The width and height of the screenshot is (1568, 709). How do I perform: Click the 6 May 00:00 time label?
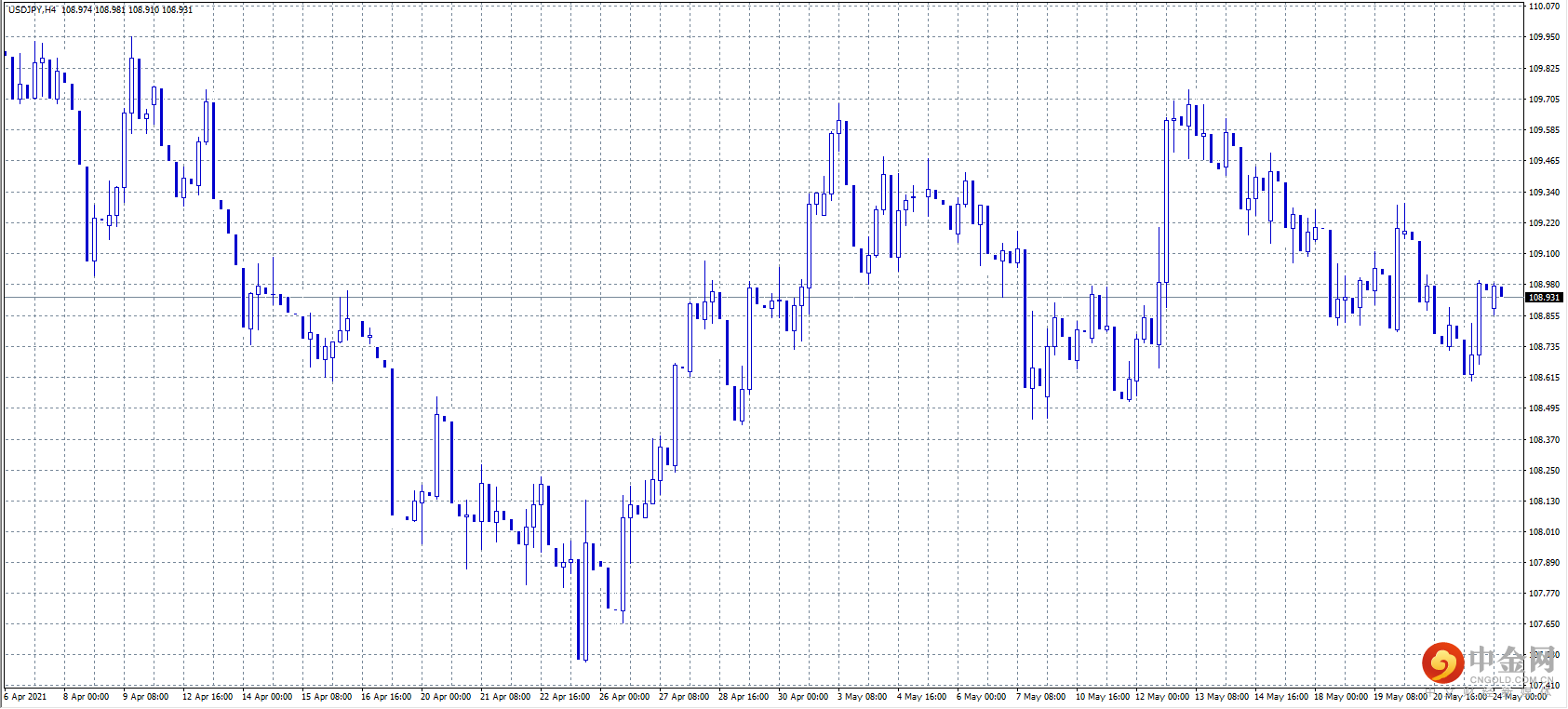[982, 697]
